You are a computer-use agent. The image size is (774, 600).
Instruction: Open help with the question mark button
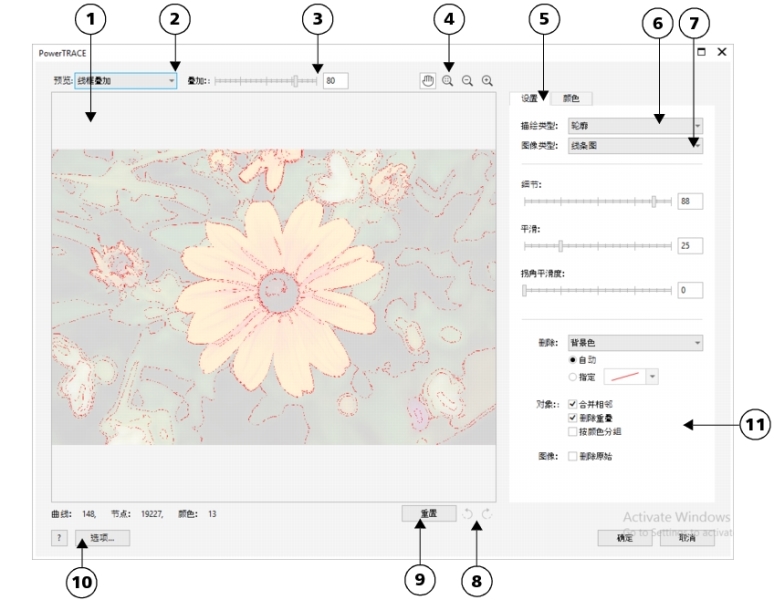pos(59,537)
